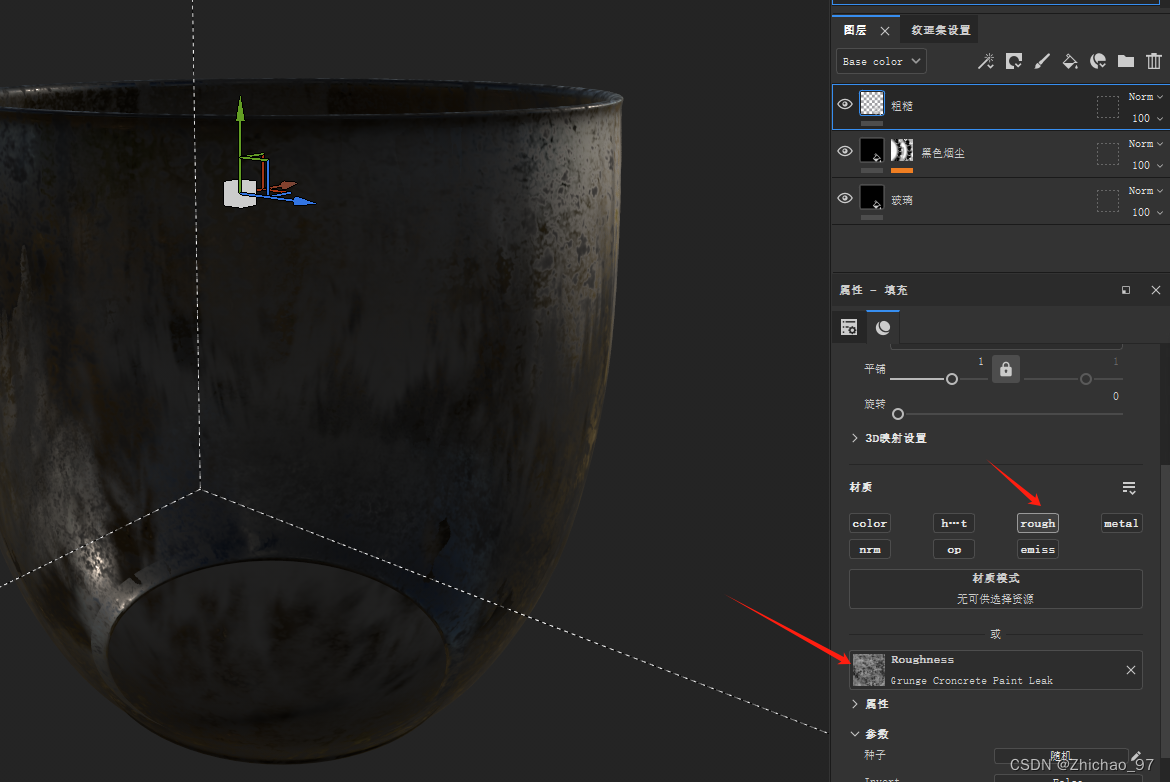
Task: Click the second locked tiling slider handle
Action: 1086,379
